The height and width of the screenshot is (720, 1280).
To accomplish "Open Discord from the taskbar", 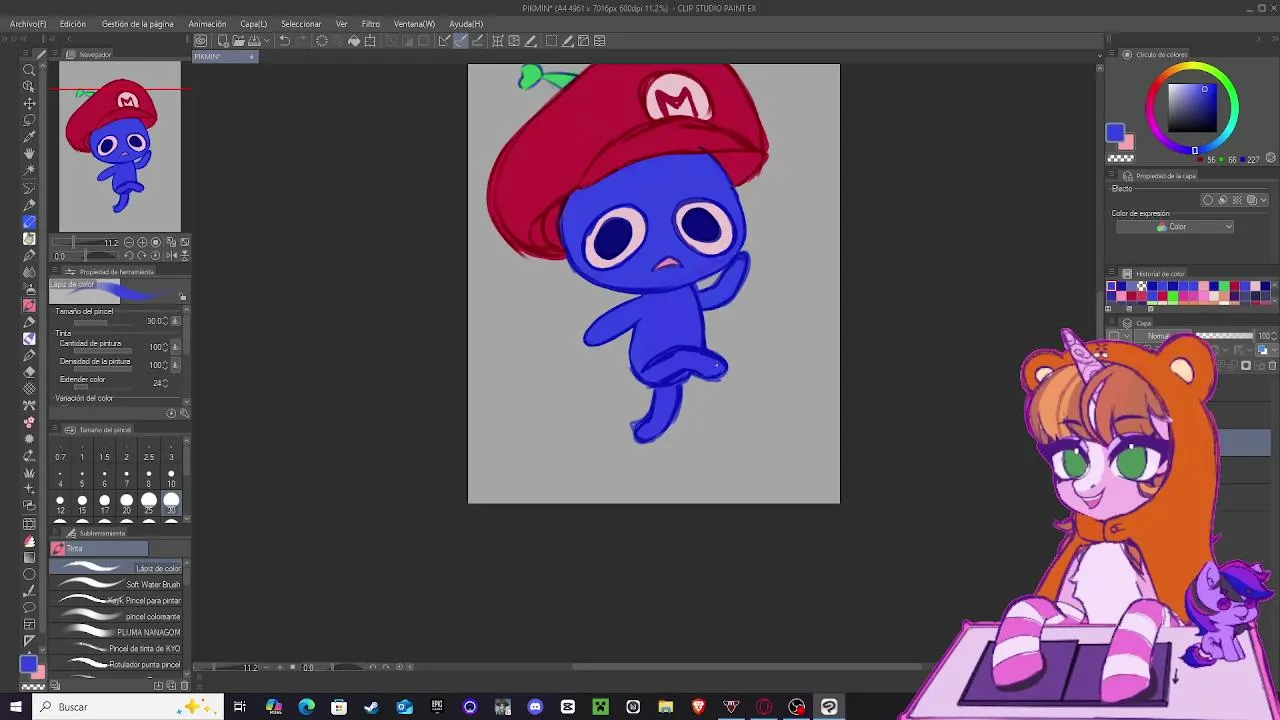I will pyautogui.click(x=535, y=707).
